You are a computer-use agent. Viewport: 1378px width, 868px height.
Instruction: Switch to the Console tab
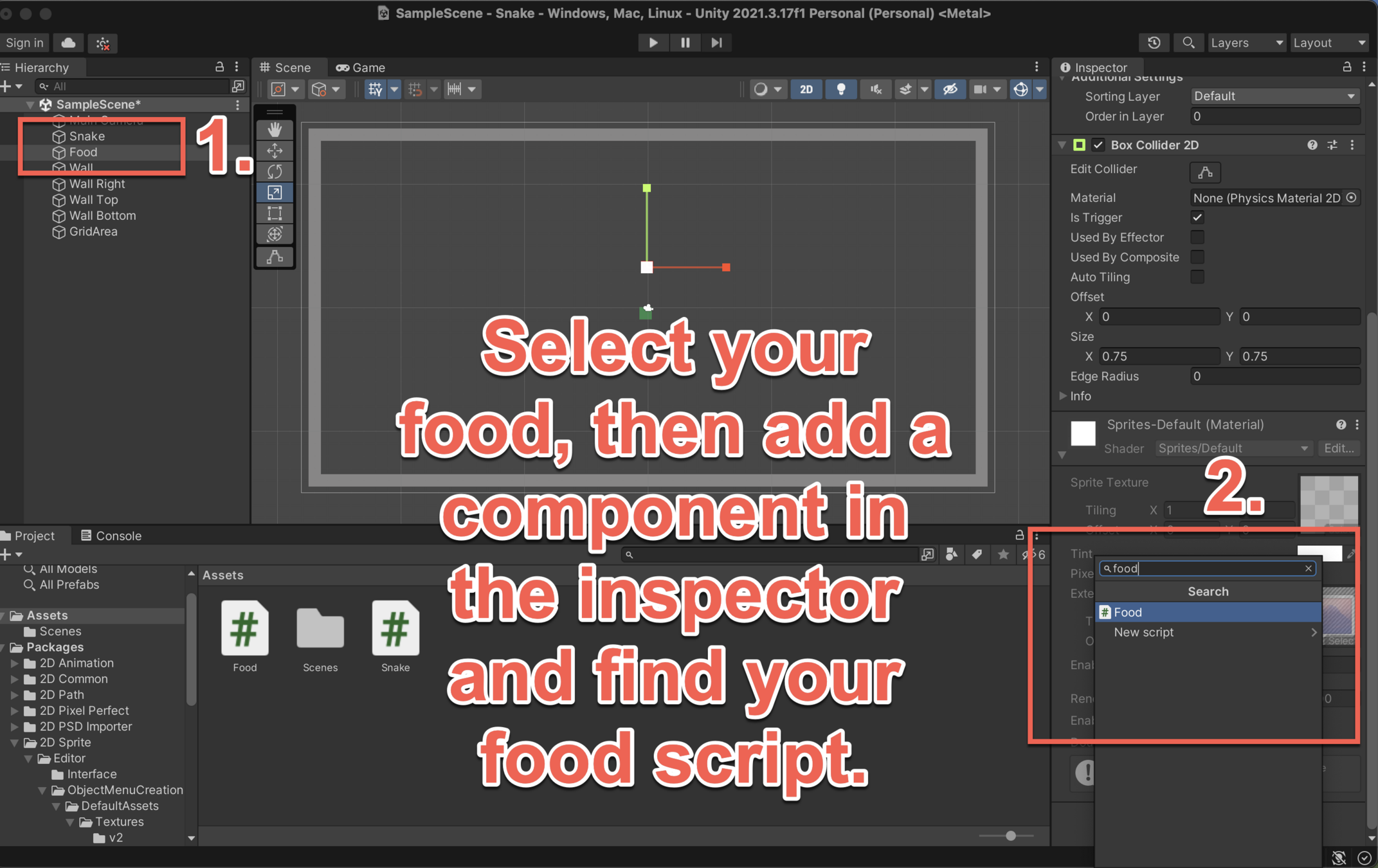(x=111, y=536)
